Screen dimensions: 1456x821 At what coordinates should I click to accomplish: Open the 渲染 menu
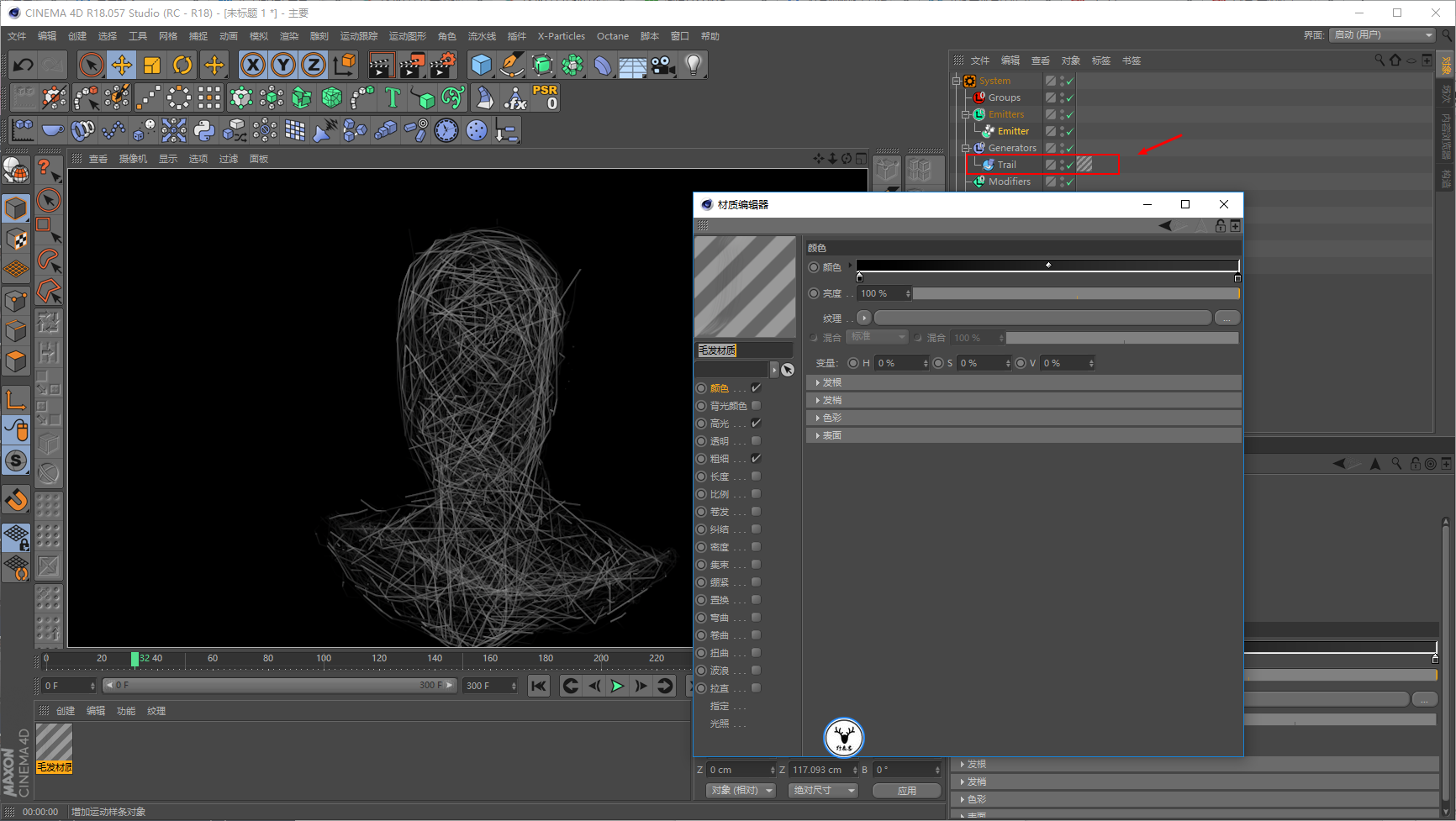[289, 36]
